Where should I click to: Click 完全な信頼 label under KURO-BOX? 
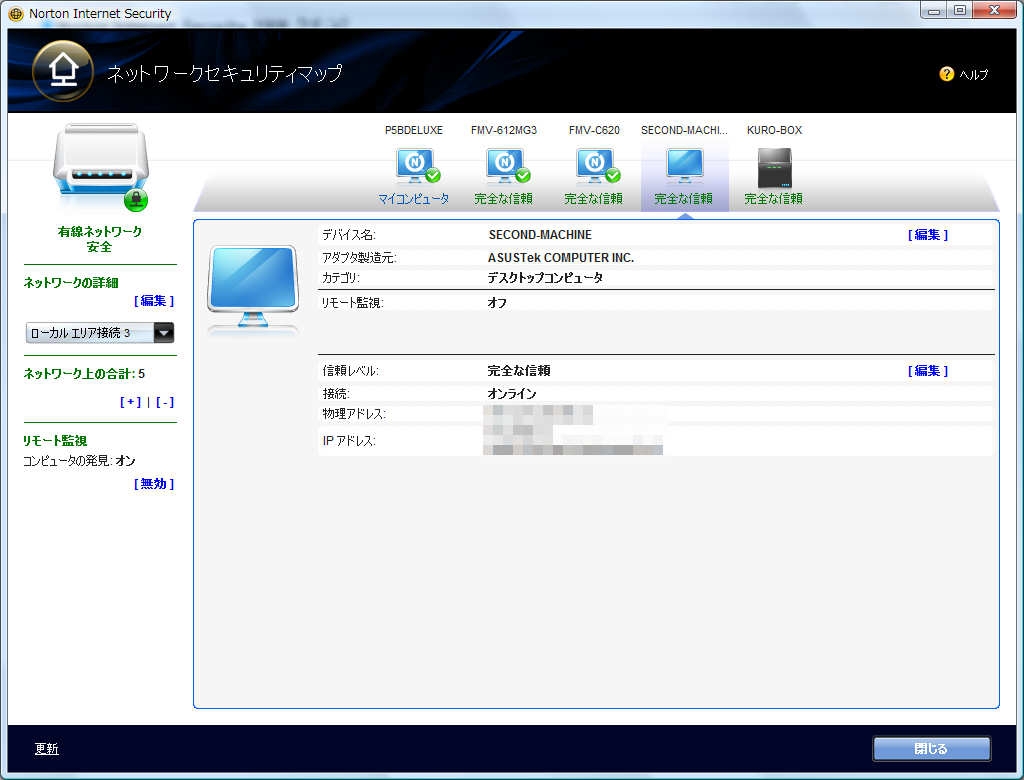[774, 199]
